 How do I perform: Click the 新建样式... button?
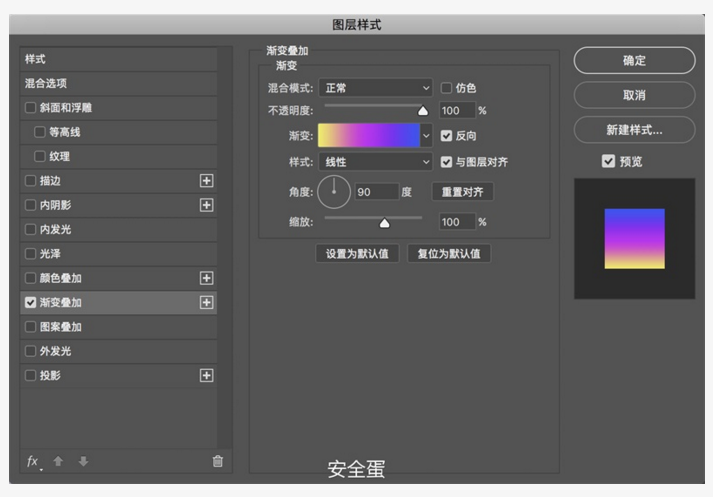[634, 130]
